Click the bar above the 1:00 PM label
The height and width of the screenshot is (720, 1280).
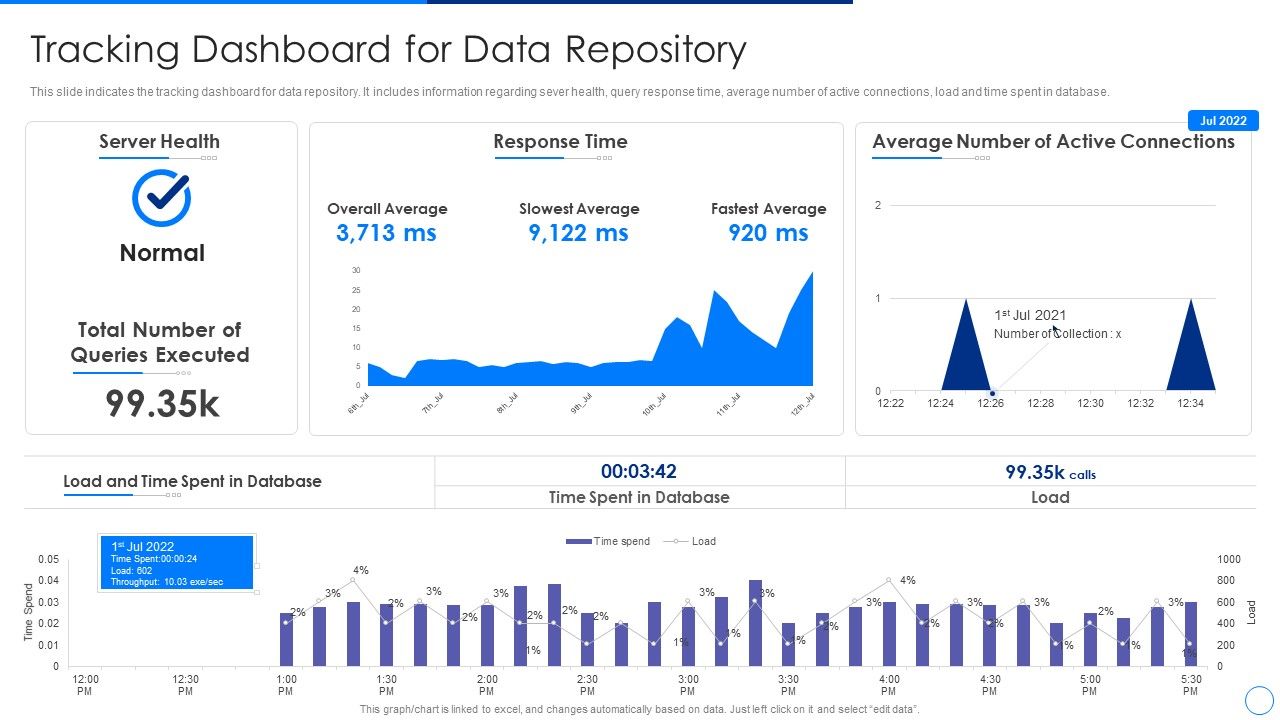287,639
